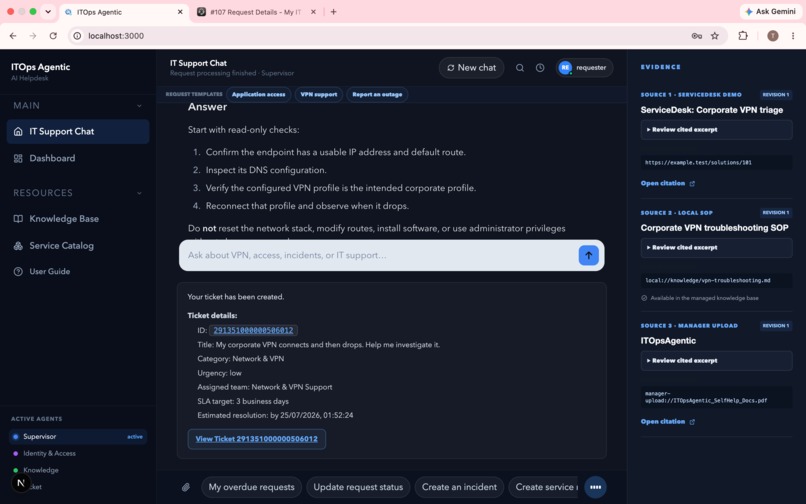Click the User Guide help icon

(x=18, y=272)
